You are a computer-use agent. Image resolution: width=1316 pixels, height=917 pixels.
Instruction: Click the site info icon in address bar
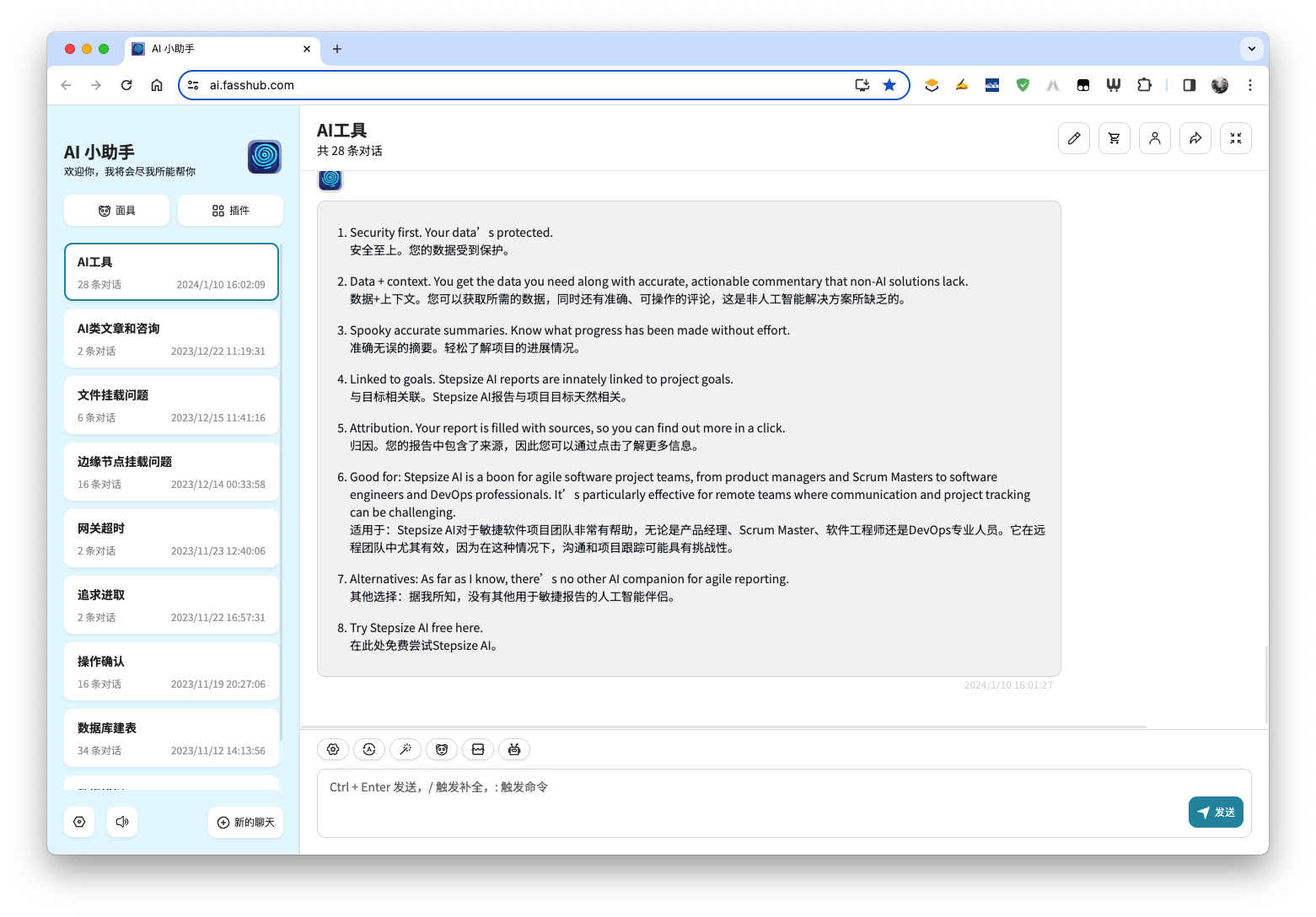point(193,85)
